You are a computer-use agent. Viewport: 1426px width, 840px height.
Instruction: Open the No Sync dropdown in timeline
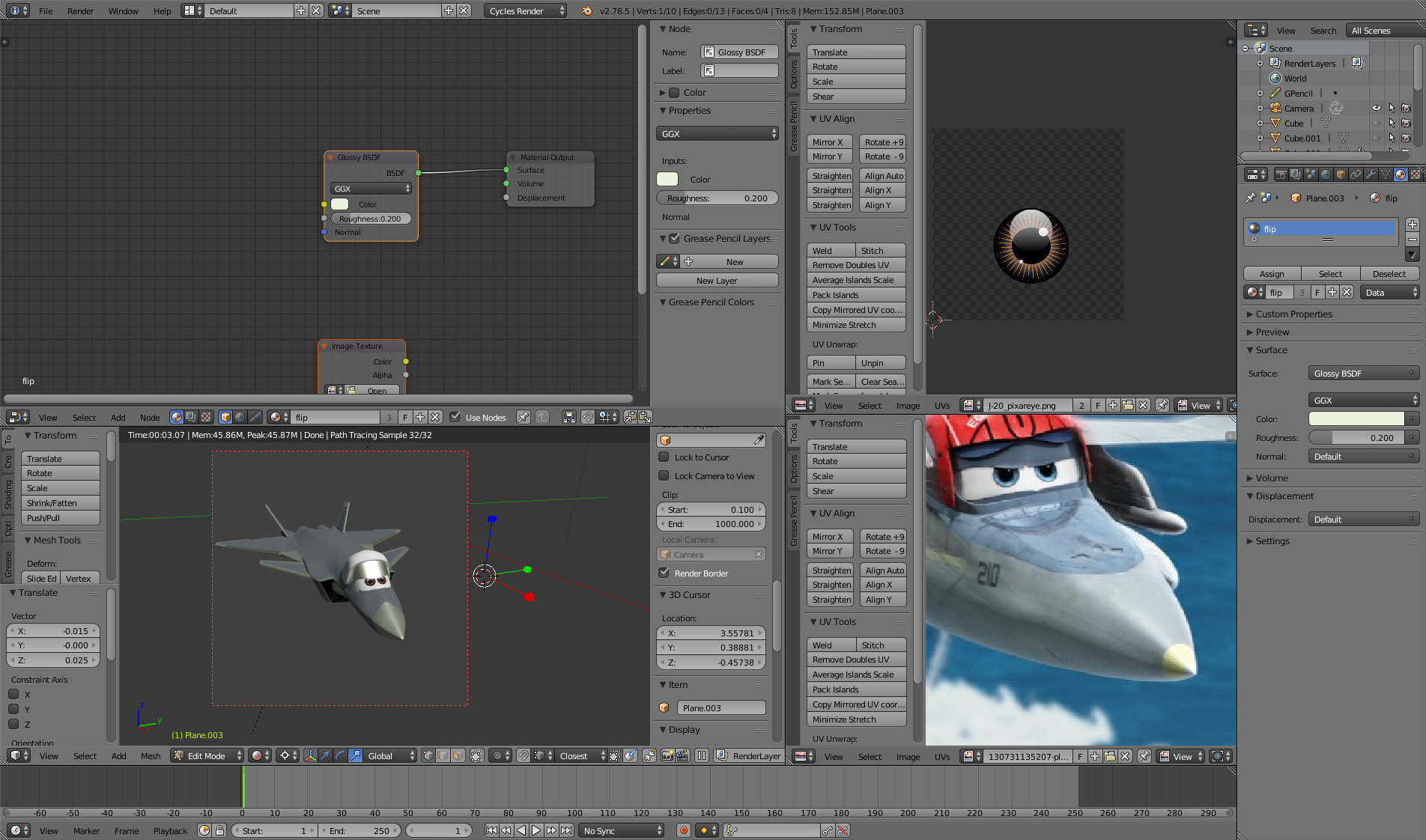[622, 831]
